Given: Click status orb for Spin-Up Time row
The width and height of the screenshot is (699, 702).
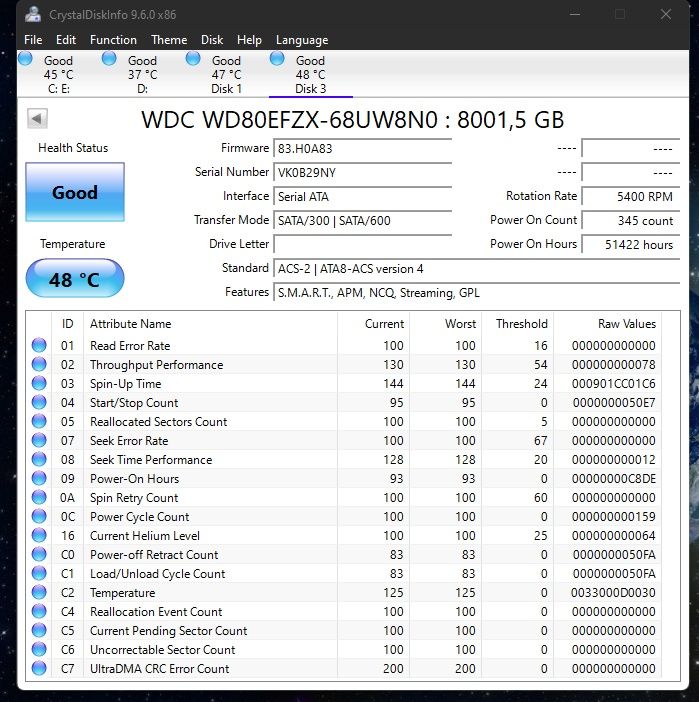Looking at the screenshot, I should pyautogui.click(x=39, y=383).
